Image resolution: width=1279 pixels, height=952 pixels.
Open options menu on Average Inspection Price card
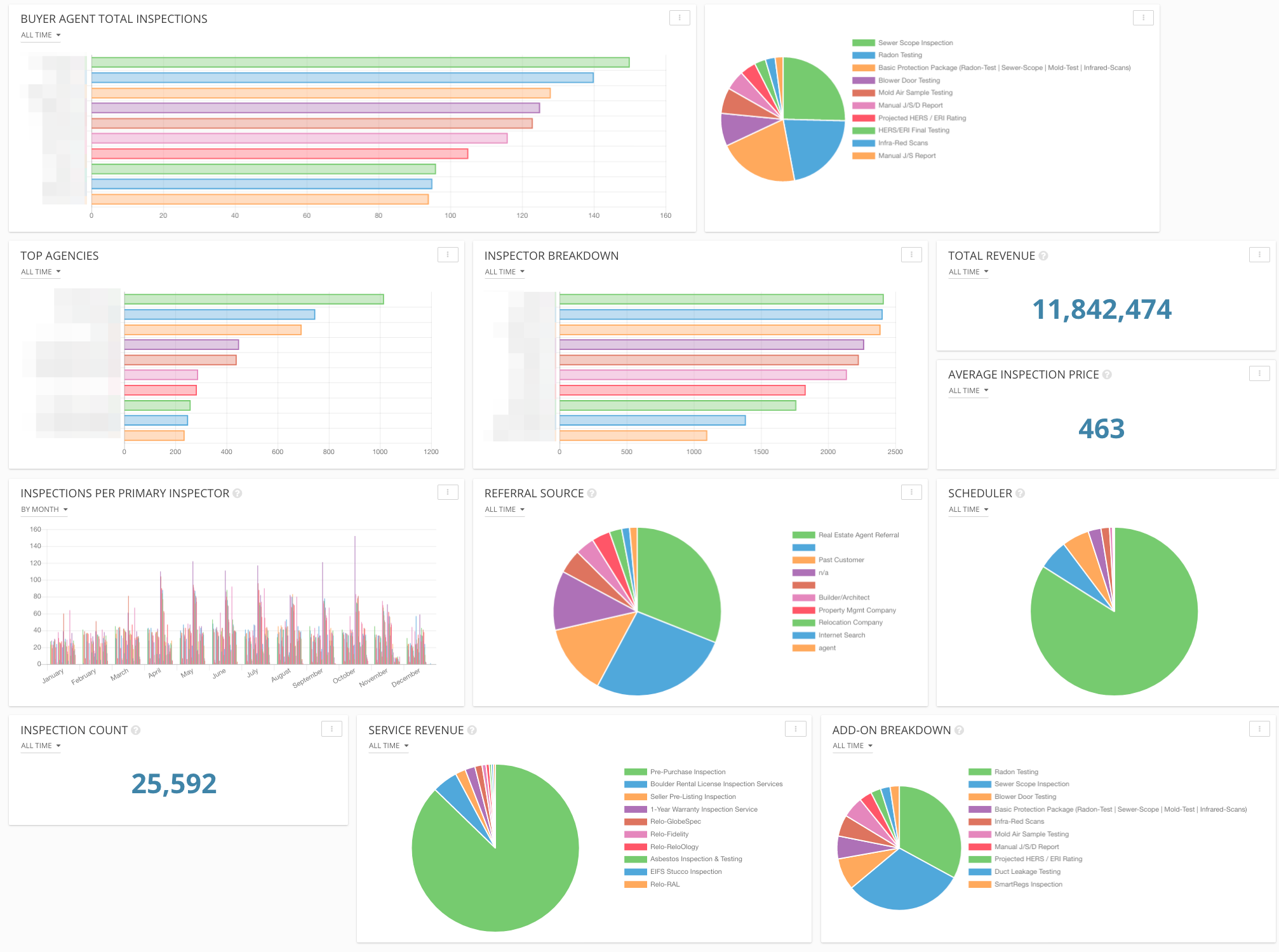pos(1259,373)
